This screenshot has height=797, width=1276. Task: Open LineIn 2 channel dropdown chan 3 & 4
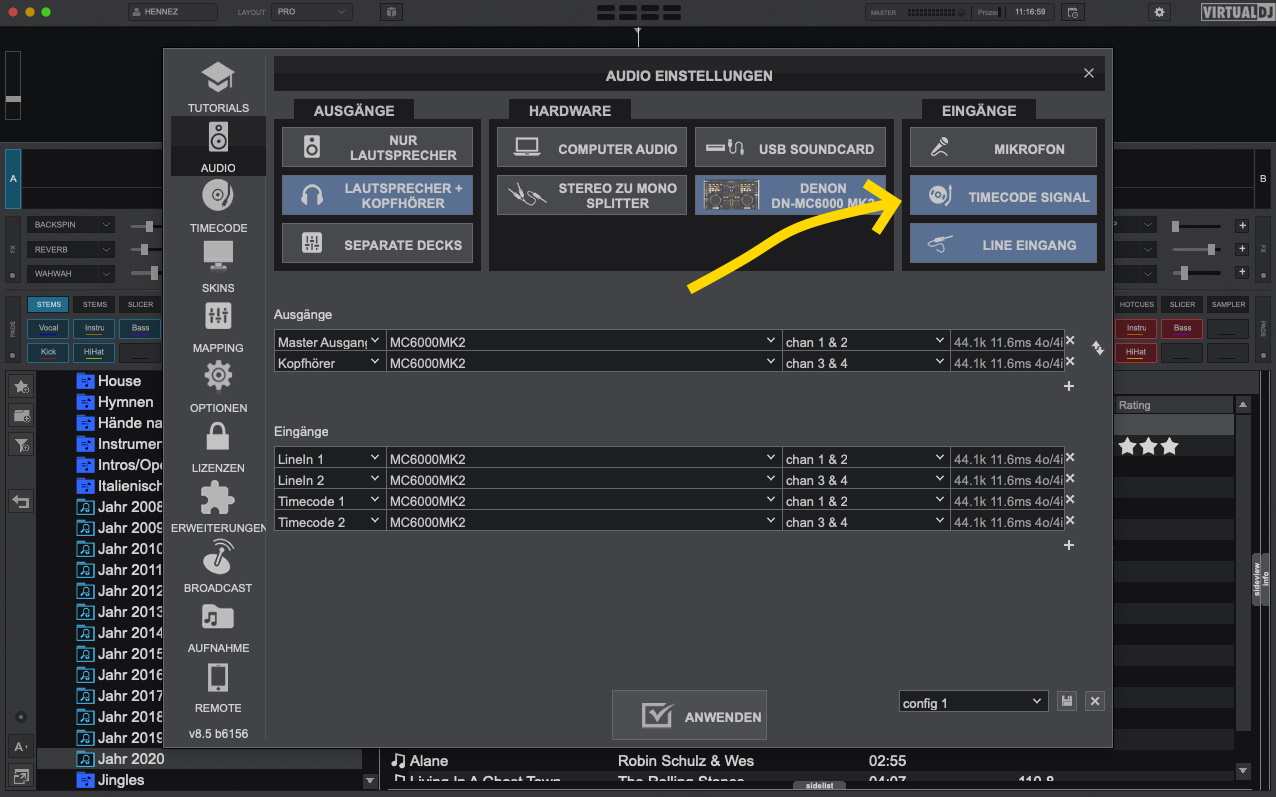pos(865,479)
